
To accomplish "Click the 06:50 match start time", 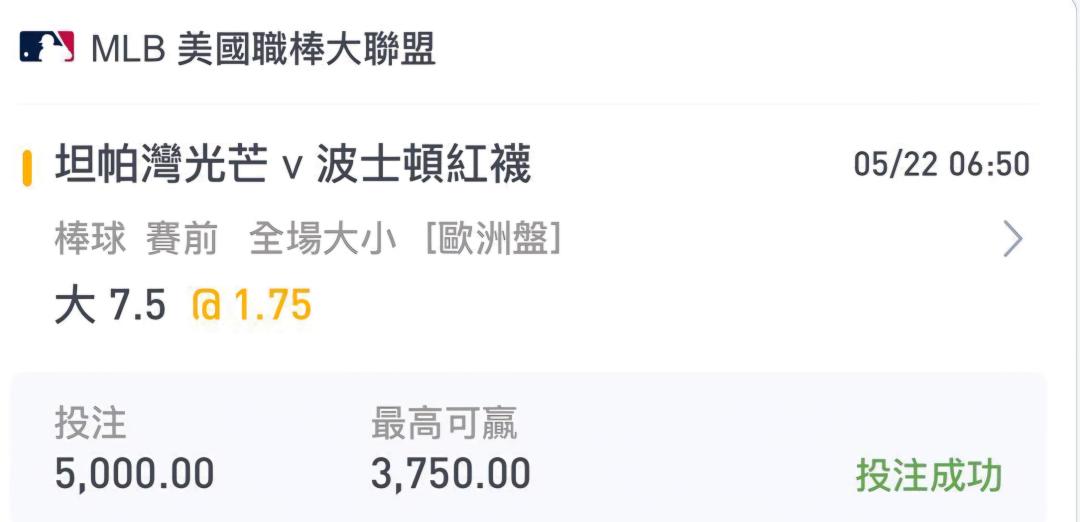I will coord(989,164).
